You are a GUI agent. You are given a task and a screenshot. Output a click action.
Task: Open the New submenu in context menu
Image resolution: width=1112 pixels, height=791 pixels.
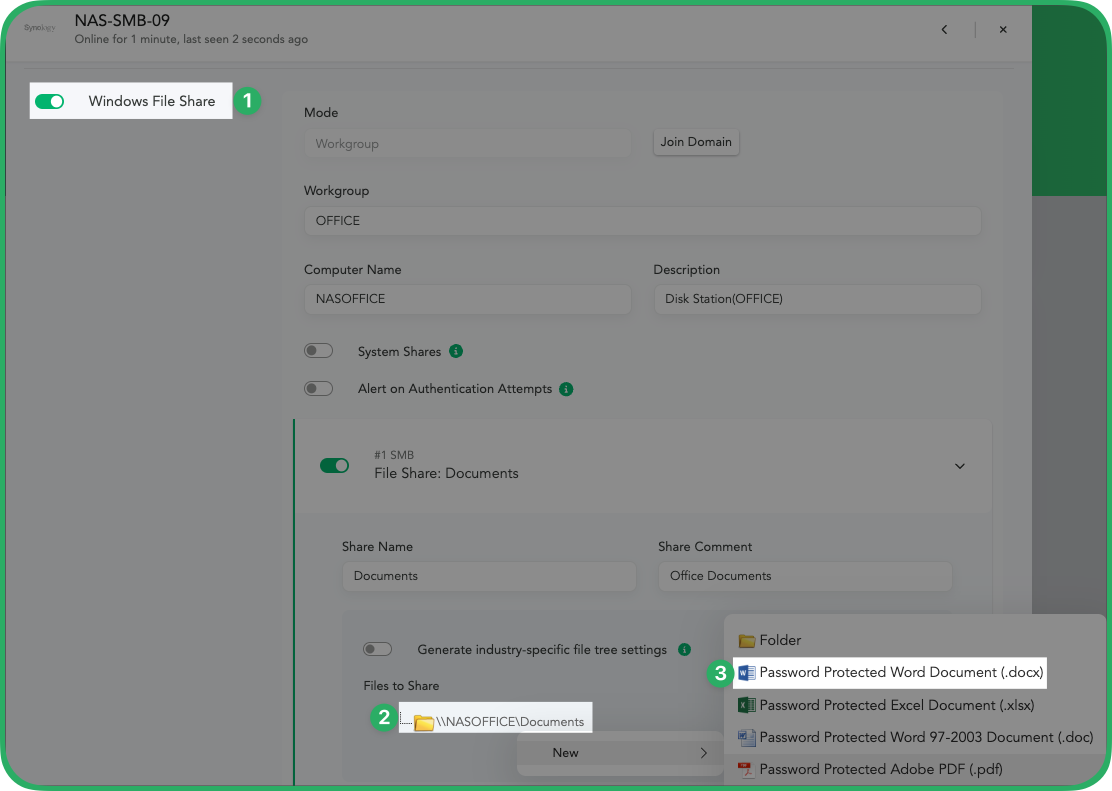pyautogui.click(x=618, y=753)
